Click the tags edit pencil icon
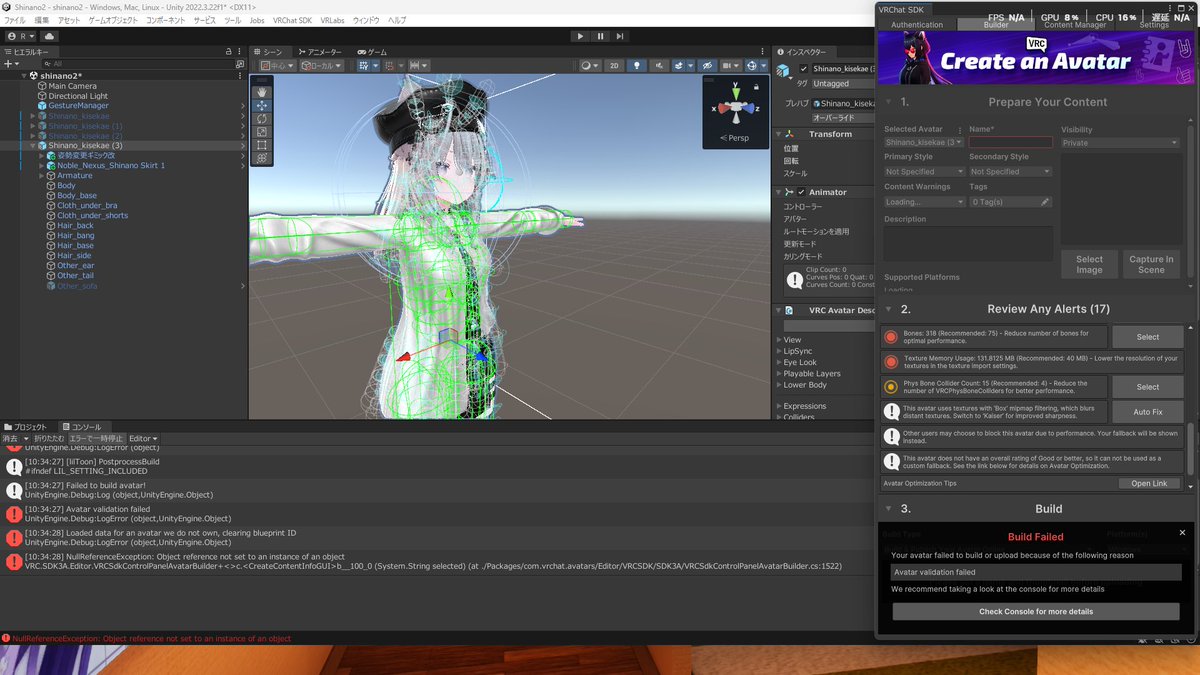1200x675 pixels. coord(1045,202)
